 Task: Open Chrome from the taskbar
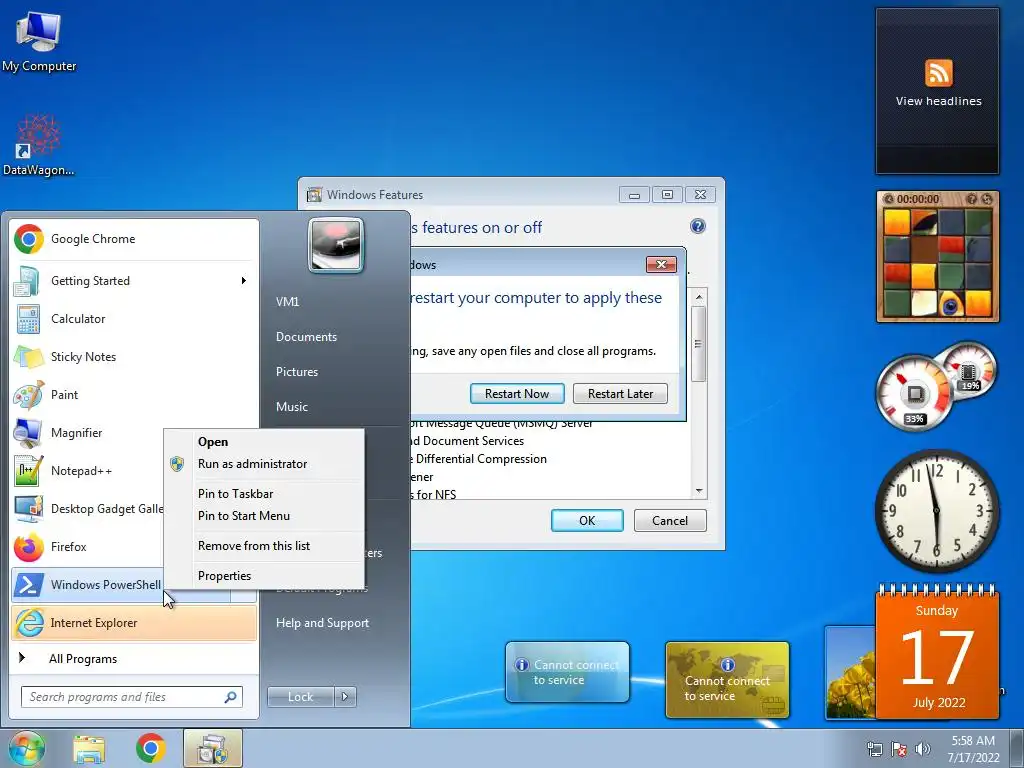(151, 748)
